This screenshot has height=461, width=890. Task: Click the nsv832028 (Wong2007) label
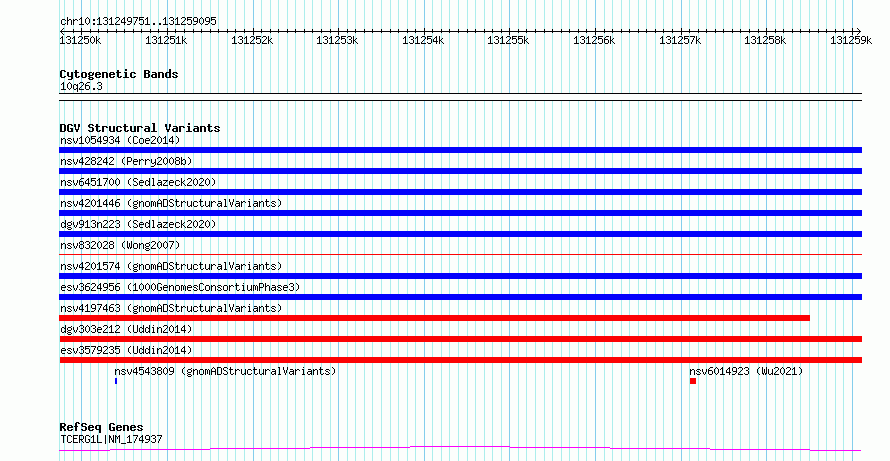tap(120, 245)
